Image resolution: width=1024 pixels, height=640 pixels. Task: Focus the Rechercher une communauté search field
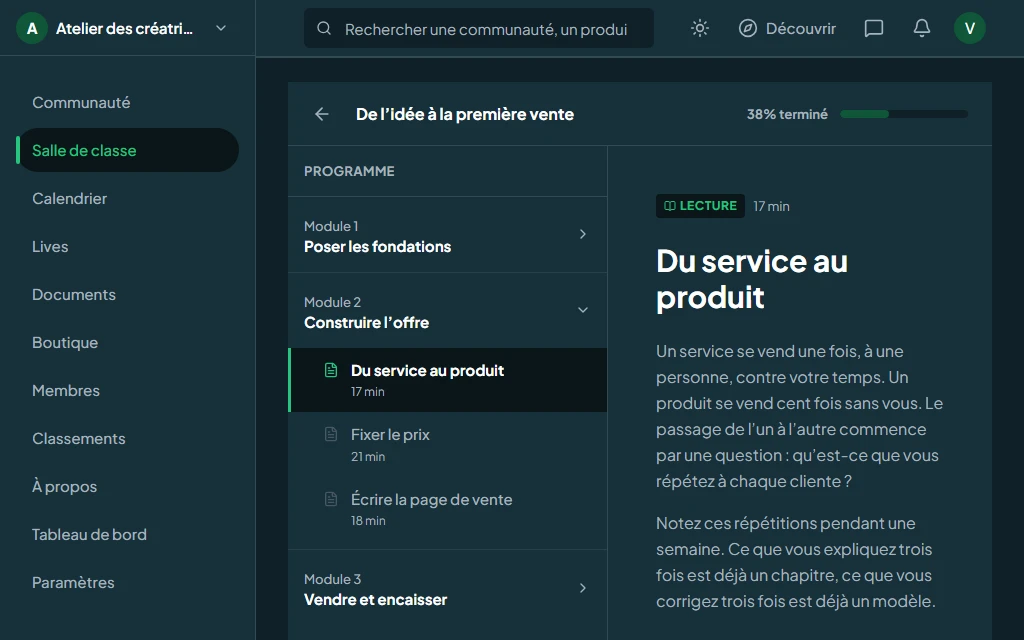[479, 28]
